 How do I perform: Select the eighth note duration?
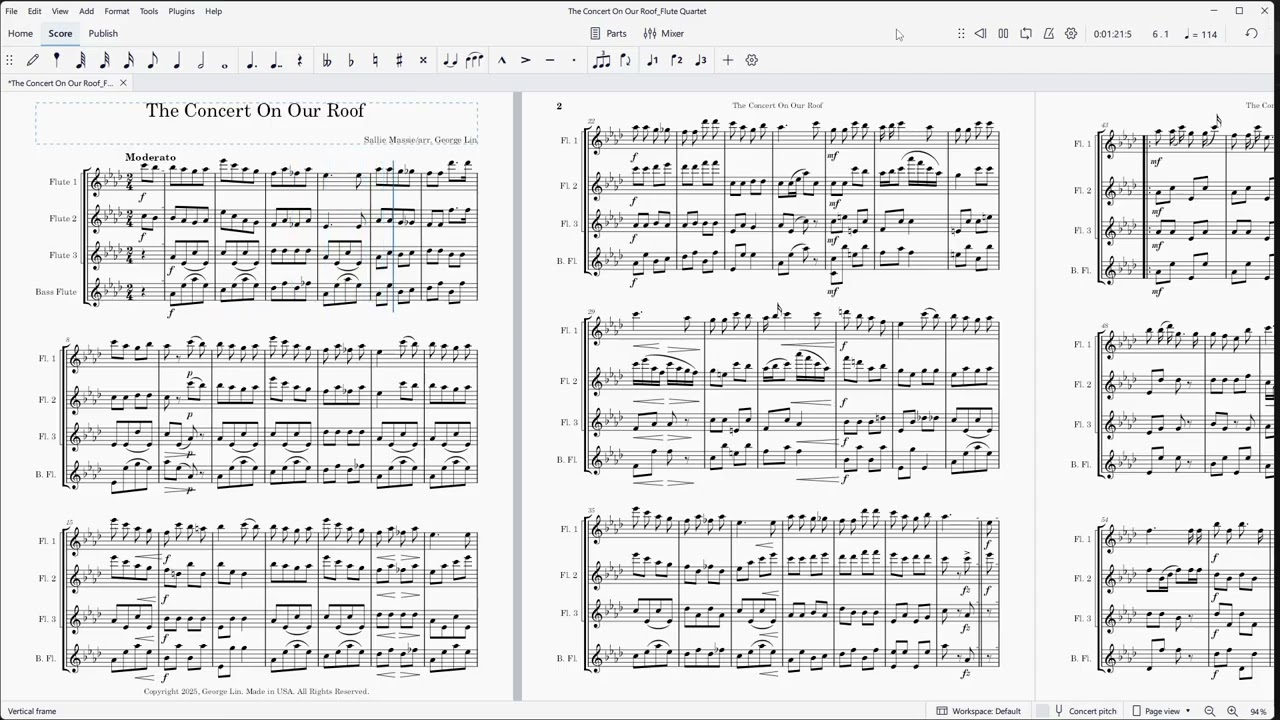pyautogui.click(x=153, y=60)
